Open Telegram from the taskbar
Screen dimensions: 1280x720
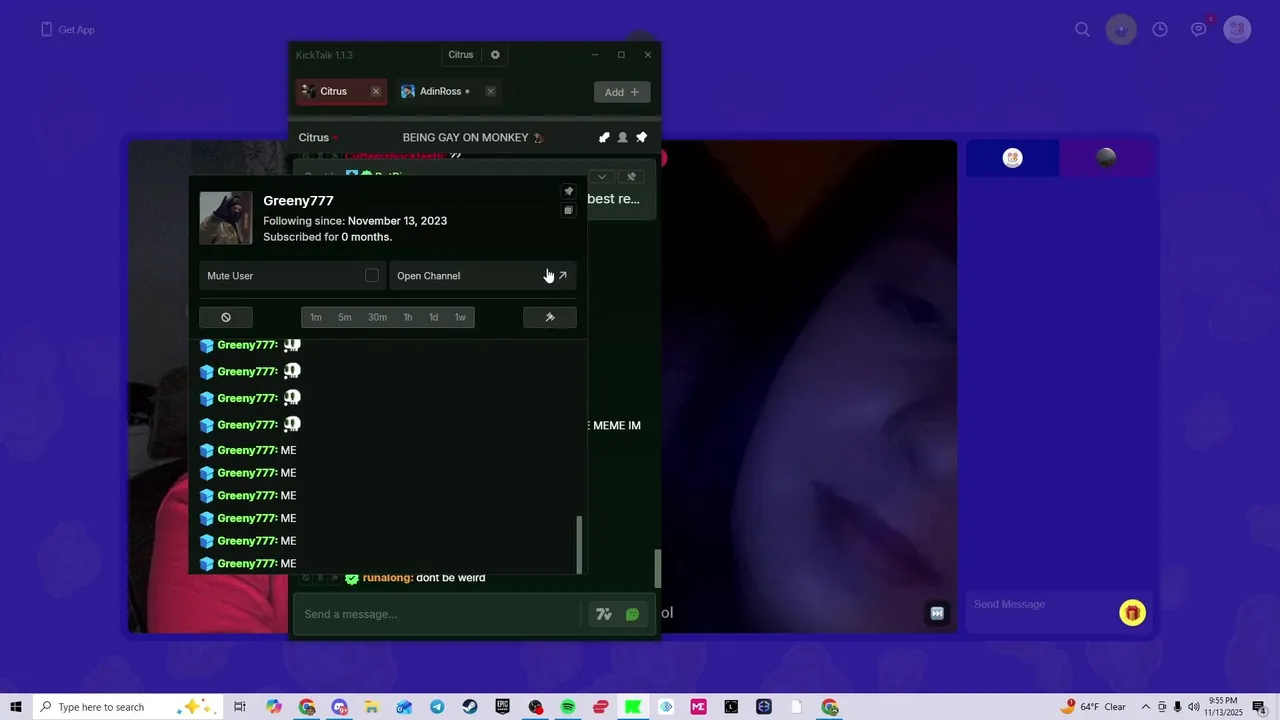click(437, 707)
